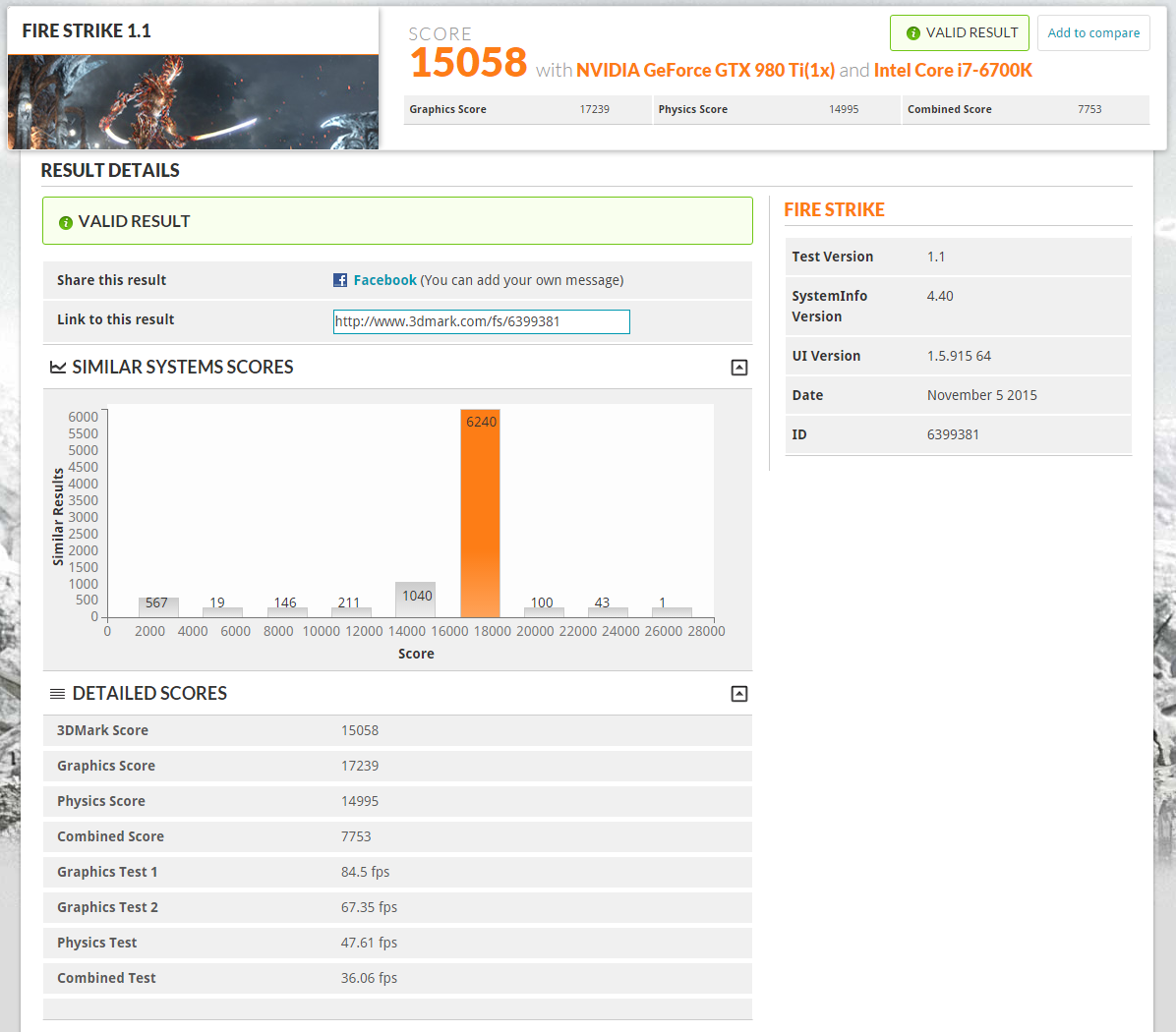This screenshot has height=1032, width=1176.
Task: Click the Link to this result label
Action: tap(115, 319)
